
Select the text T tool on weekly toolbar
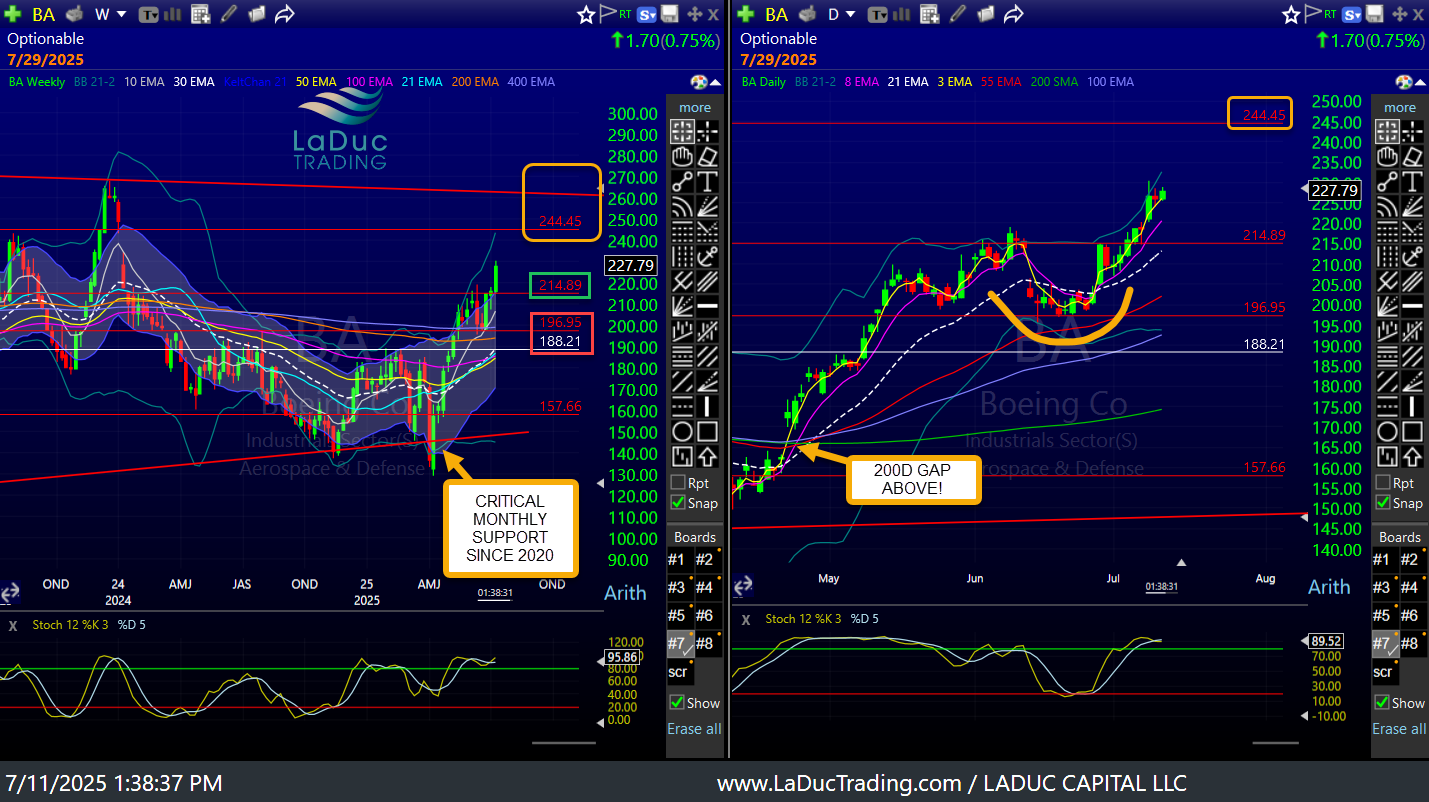point(707,181)
